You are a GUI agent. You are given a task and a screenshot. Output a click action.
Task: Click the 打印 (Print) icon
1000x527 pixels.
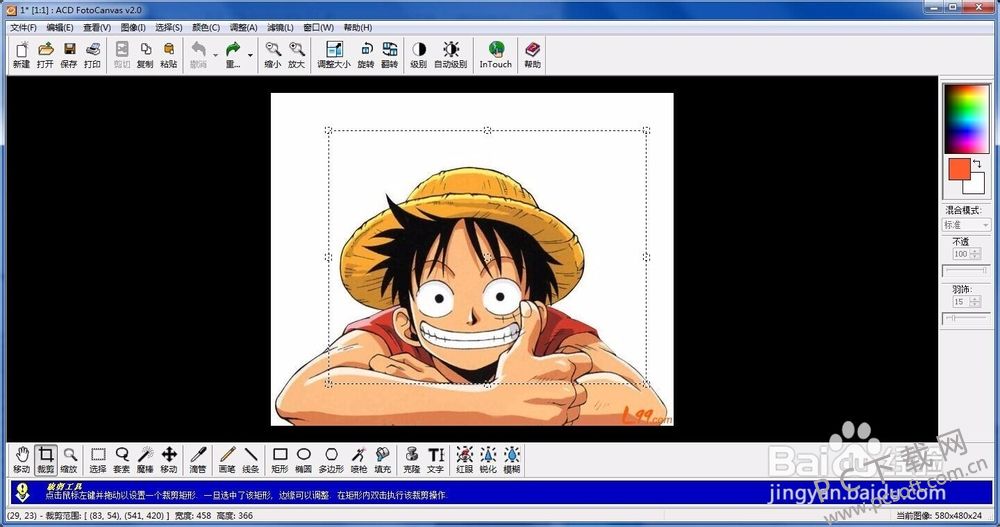coord(92,54)
